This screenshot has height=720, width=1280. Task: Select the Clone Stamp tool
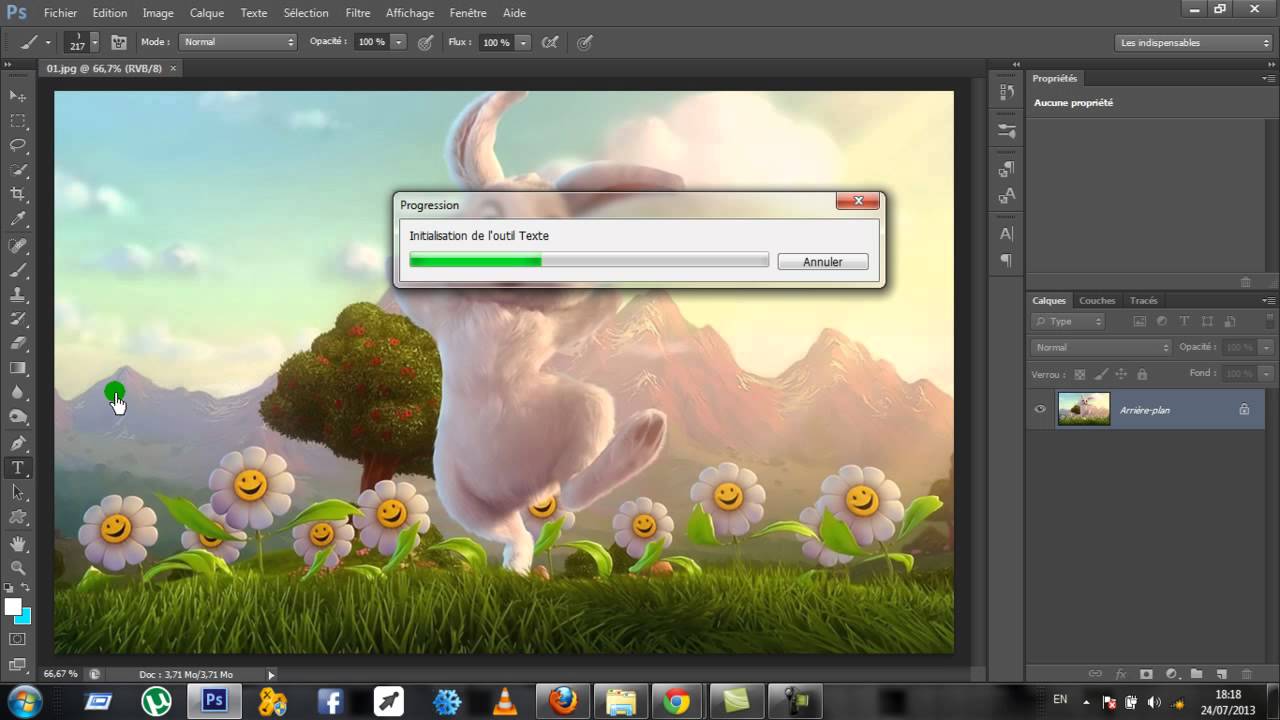(18, 295)
